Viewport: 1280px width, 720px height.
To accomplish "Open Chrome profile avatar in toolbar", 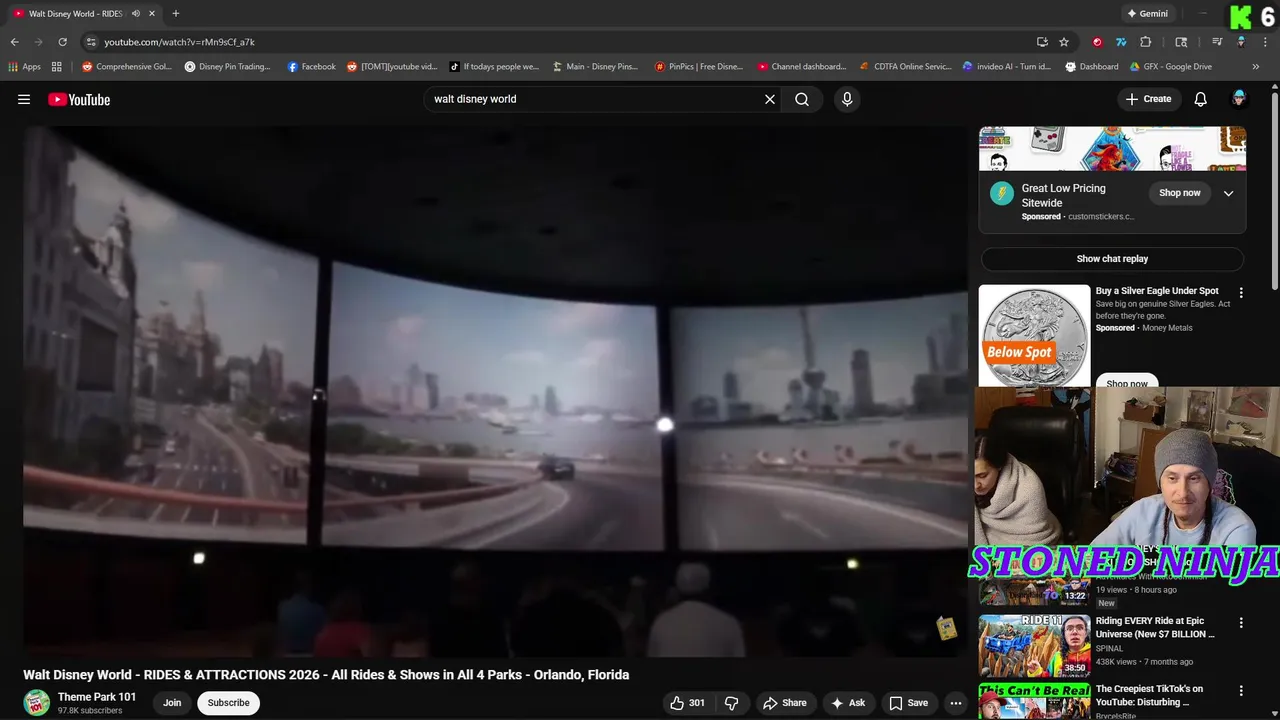I will click(1241, 42).
